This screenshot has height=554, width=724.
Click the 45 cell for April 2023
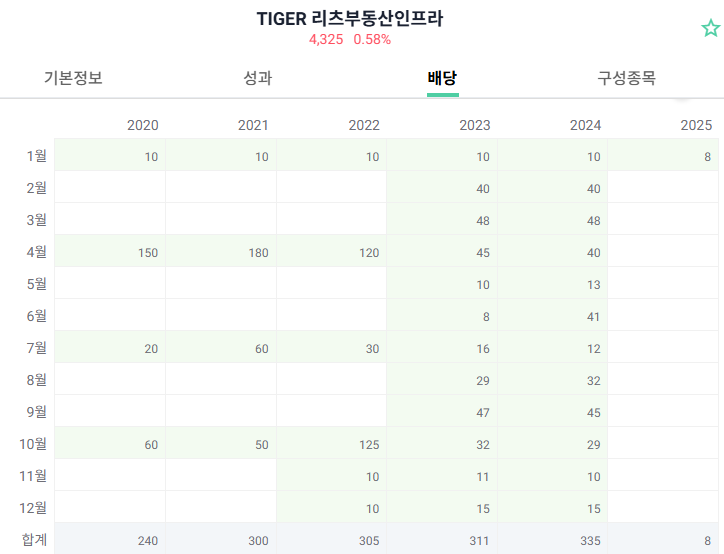click(442, 251)
